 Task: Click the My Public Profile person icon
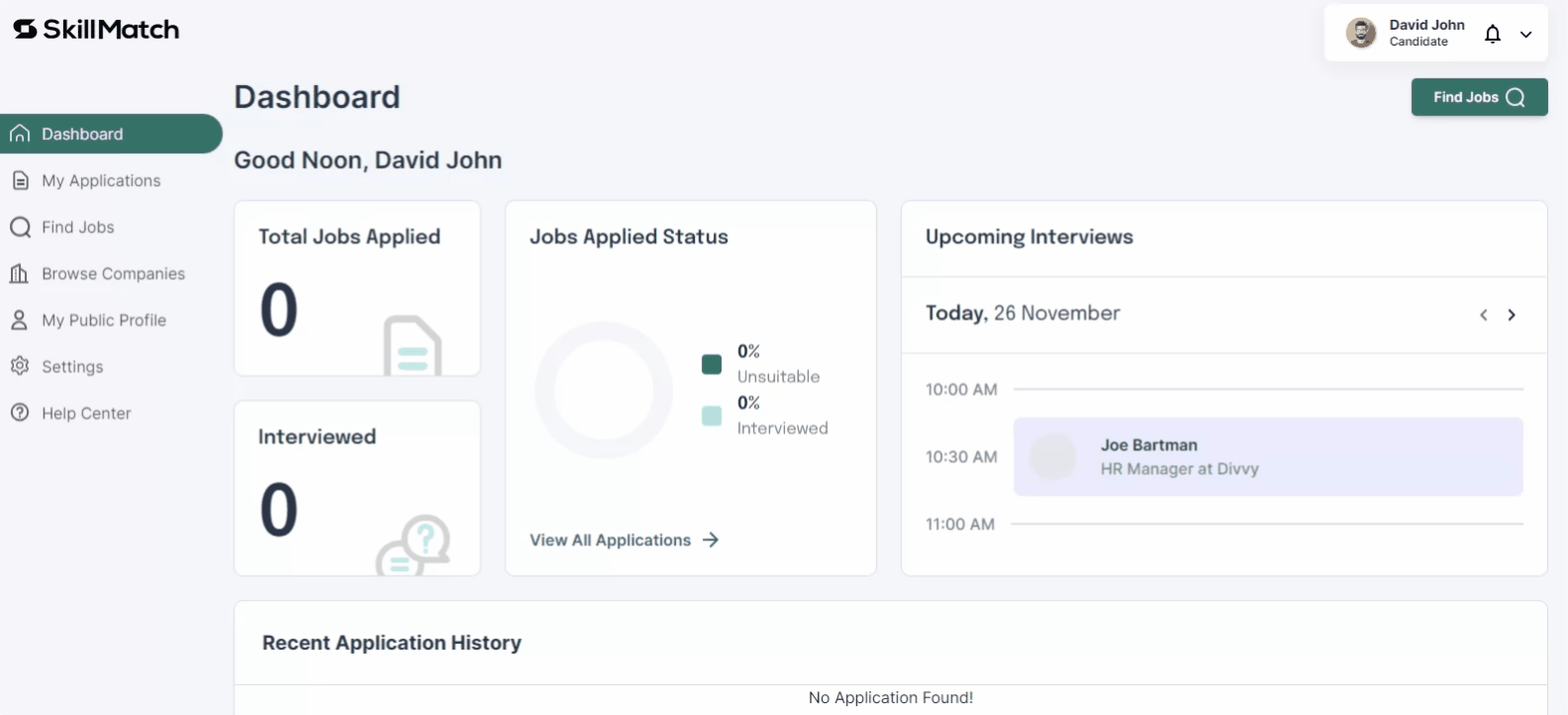[x=20, y=320]
